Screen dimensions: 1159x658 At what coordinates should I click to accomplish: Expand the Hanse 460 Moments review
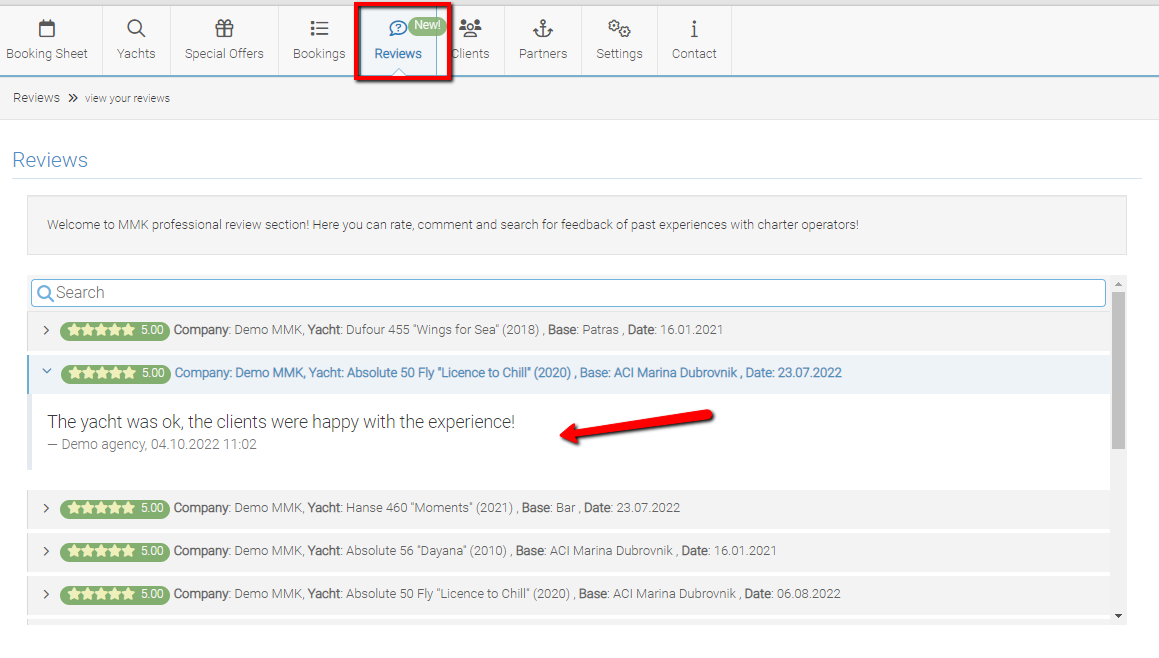pyautogui.click(x=46, y=509)
